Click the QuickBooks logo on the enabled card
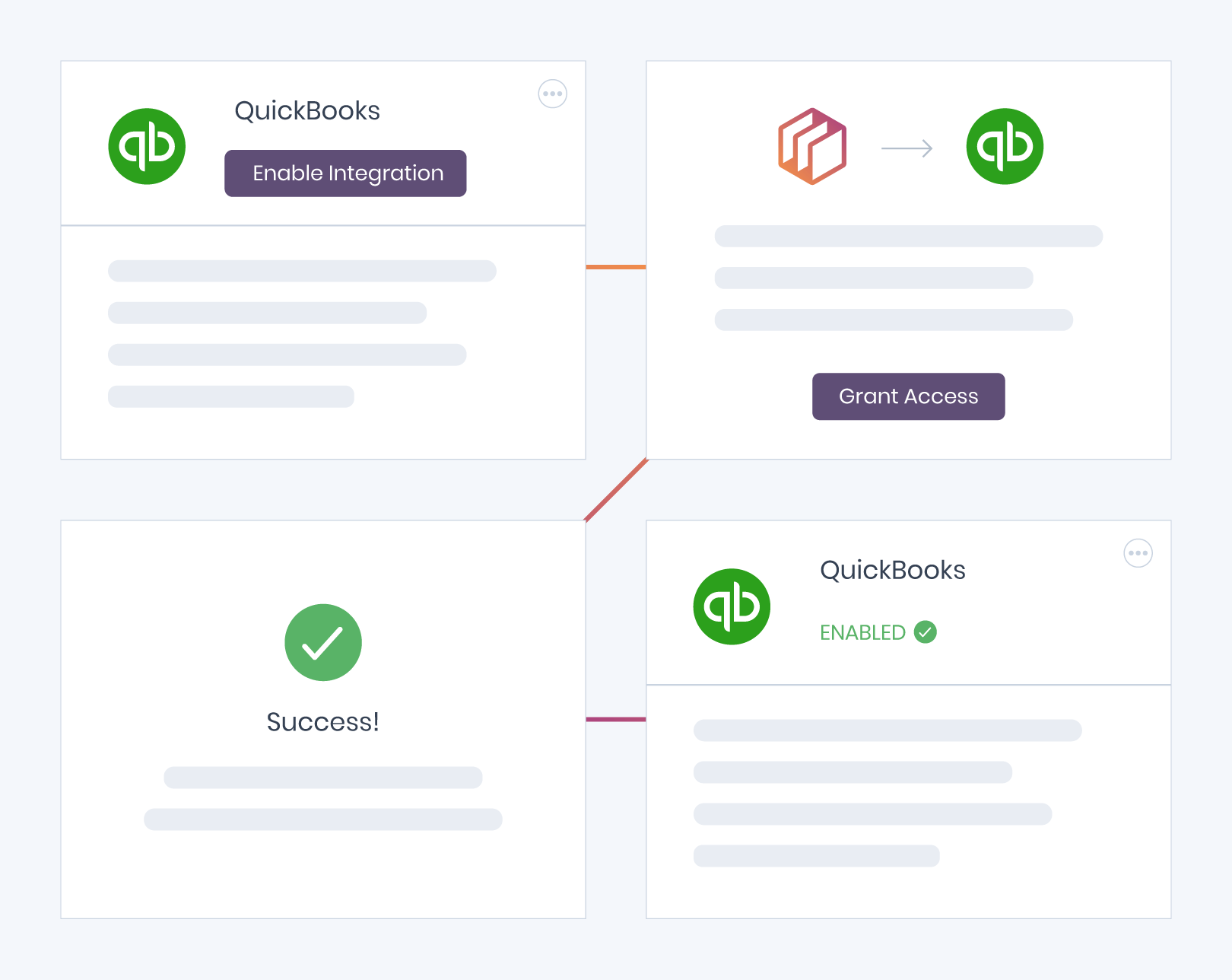The width and height of the screenshot is (1232, 980). 732,606
